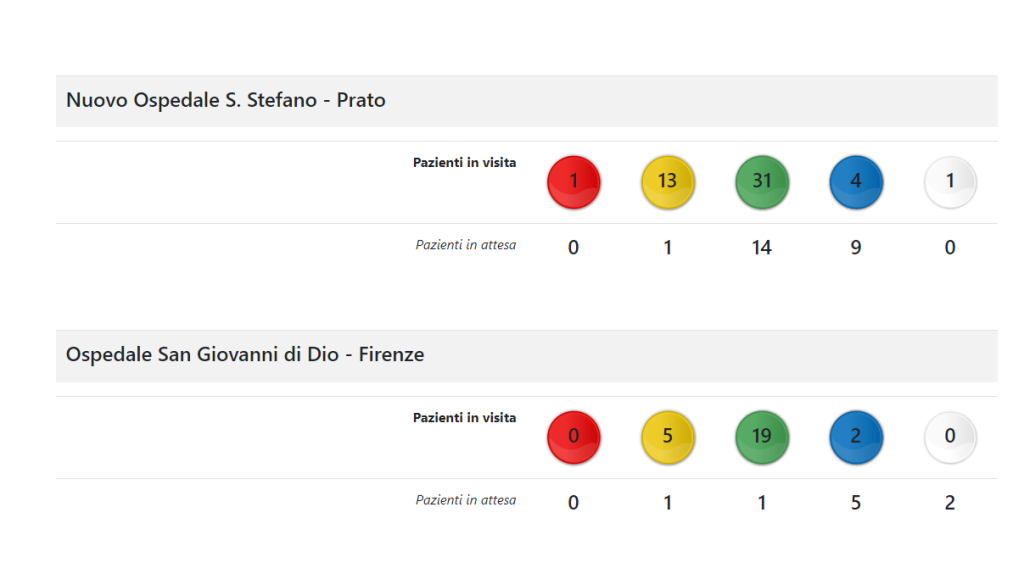Click the white code circle for Prato
1024x585 pixels.
(x=950, y=182)
